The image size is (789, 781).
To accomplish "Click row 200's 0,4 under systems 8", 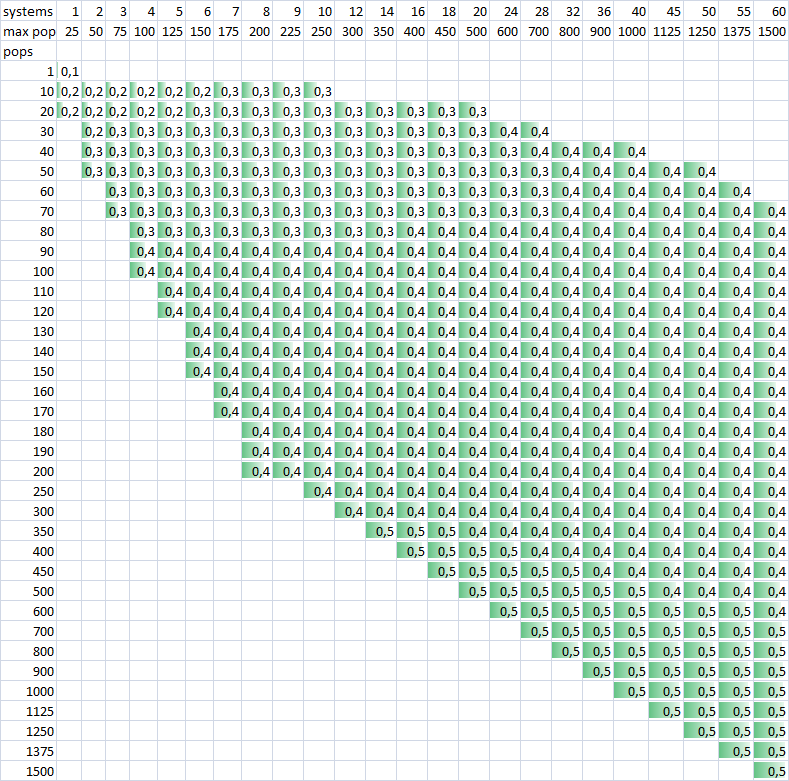I will (257, 472).
